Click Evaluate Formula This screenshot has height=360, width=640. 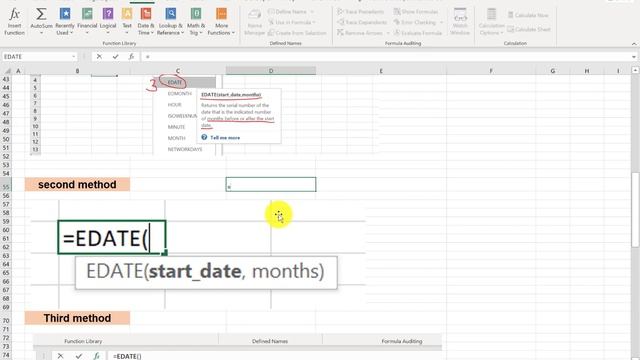[x=418, y=33]
